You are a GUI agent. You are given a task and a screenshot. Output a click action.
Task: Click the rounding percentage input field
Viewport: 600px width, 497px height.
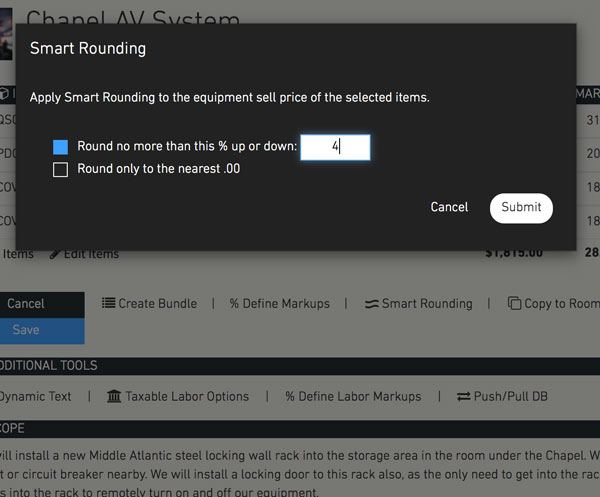tap(335, 147)
